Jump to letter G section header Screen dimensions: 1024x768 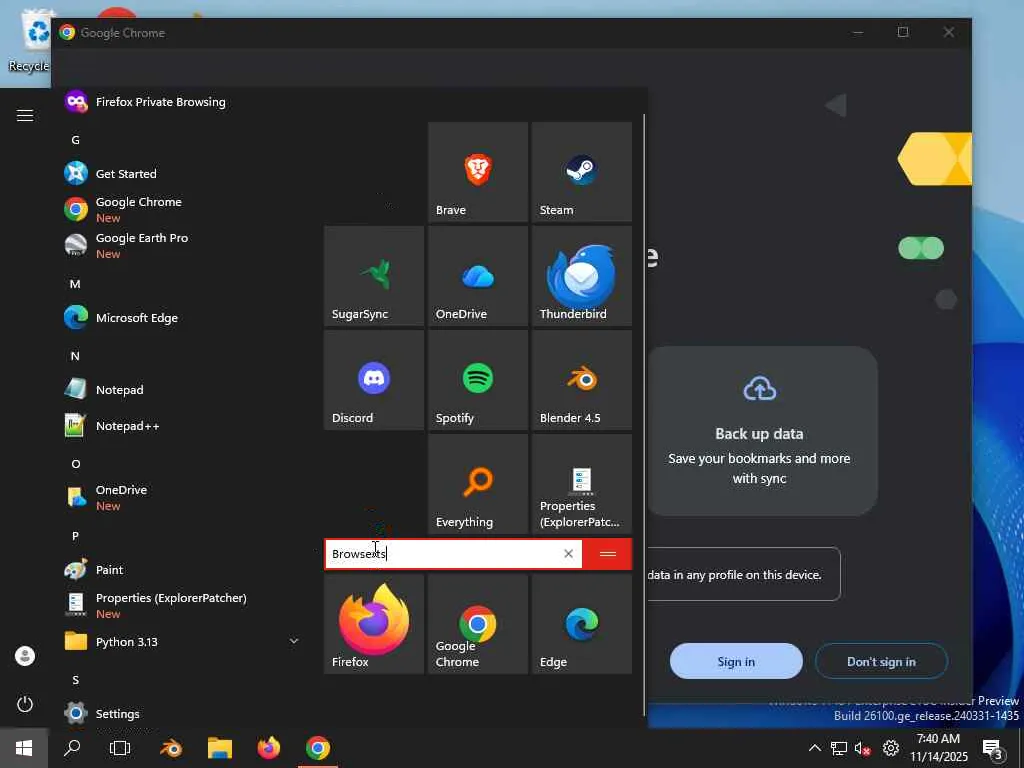(x=76, y=140)
